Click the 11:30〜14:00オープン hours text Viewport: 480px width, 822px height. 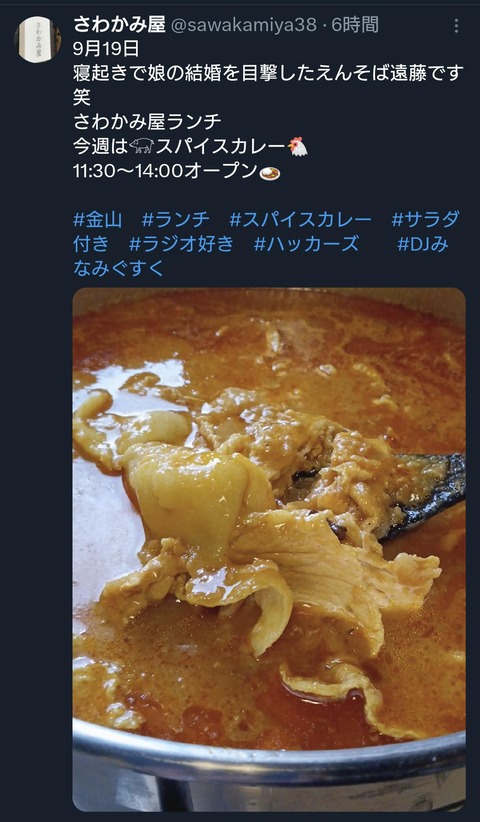[x=166, y=171]
